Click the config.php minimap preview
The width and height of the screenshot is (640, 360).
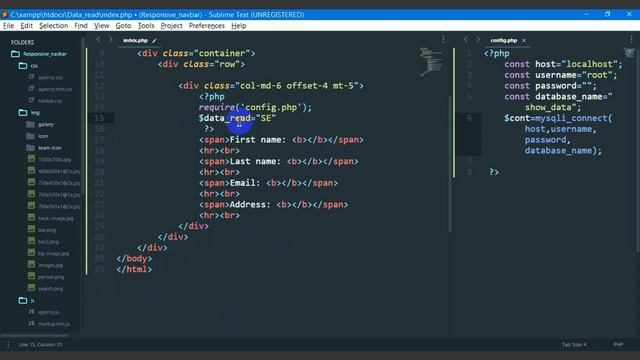coord(629,53)
